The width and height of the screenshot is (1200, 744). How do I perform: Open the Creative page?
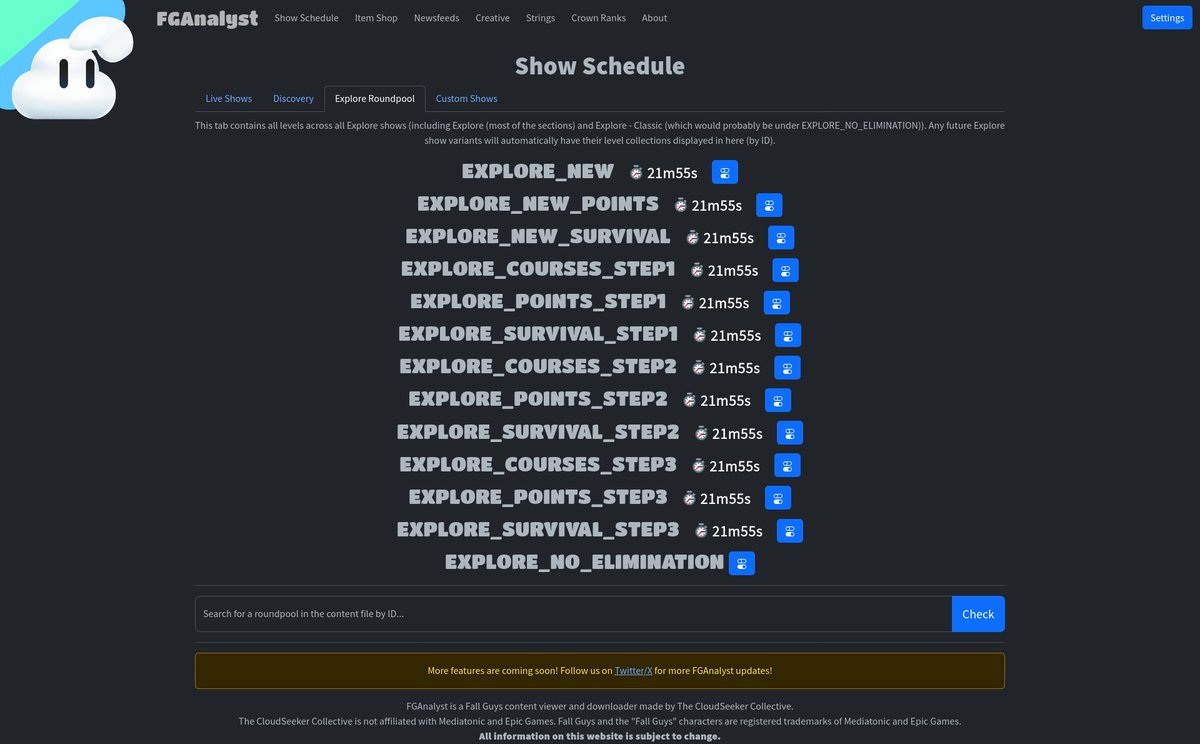tap(492, 18)
